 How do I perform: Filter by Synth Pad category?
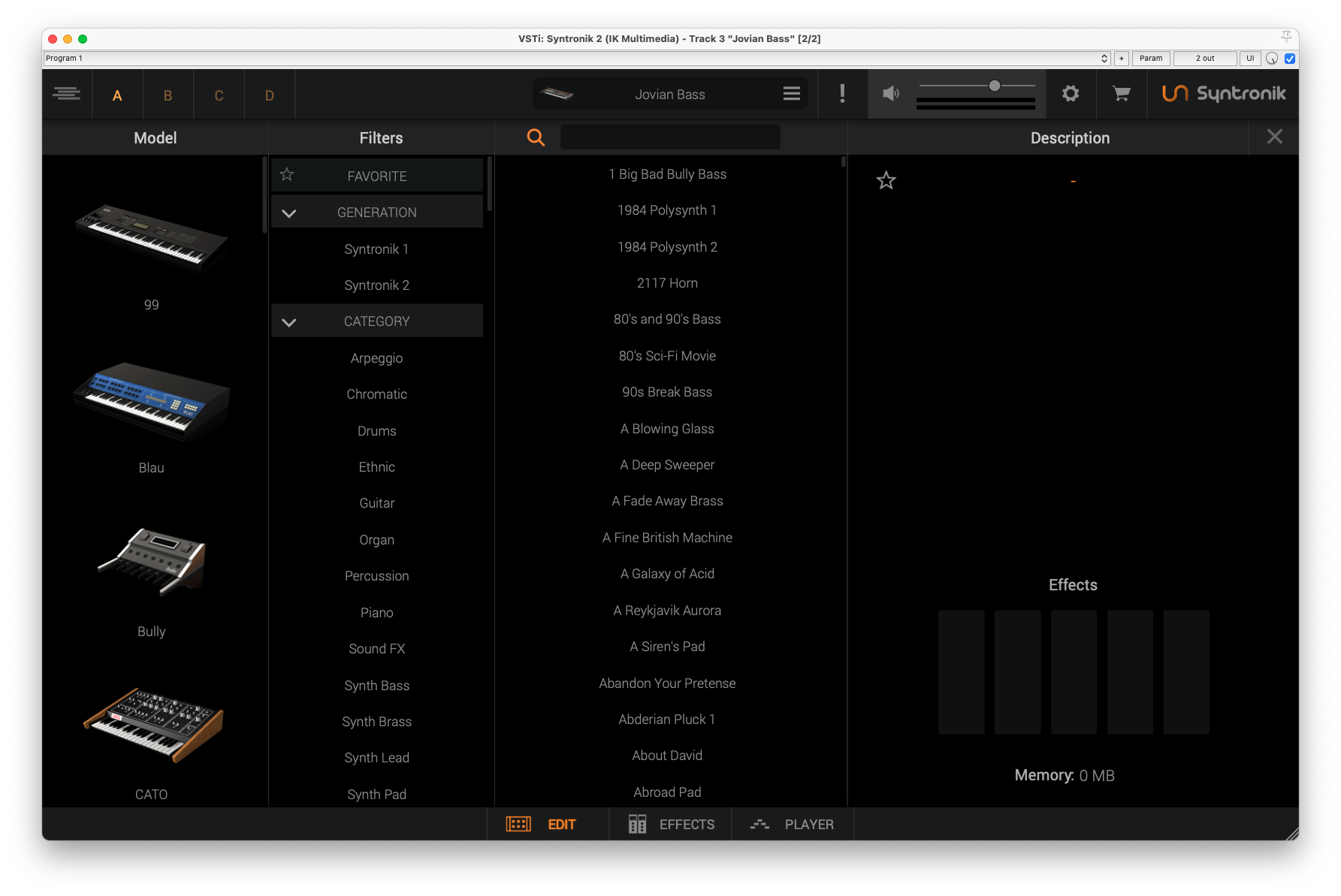(376, 795)
